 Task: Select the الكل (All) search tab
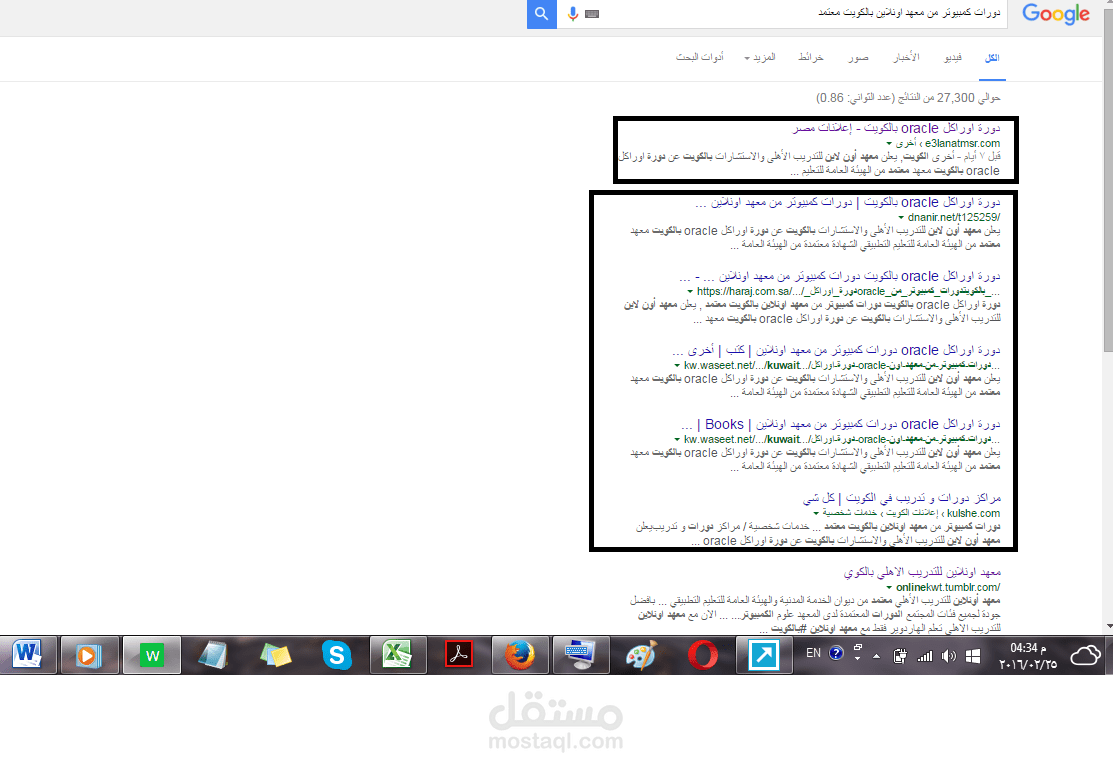992,58
